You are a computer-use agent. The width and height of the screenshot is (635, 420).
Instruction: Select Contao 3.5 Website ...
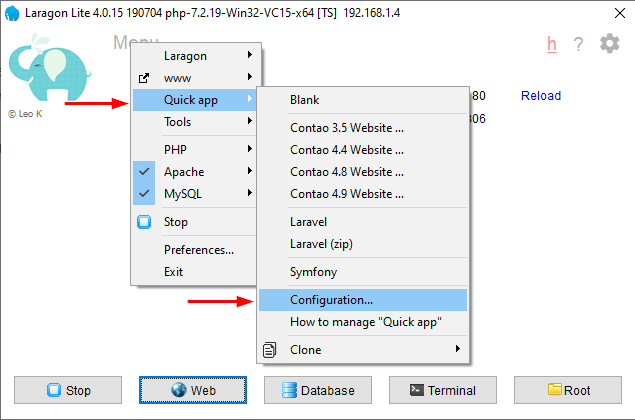tap(363, 128)
